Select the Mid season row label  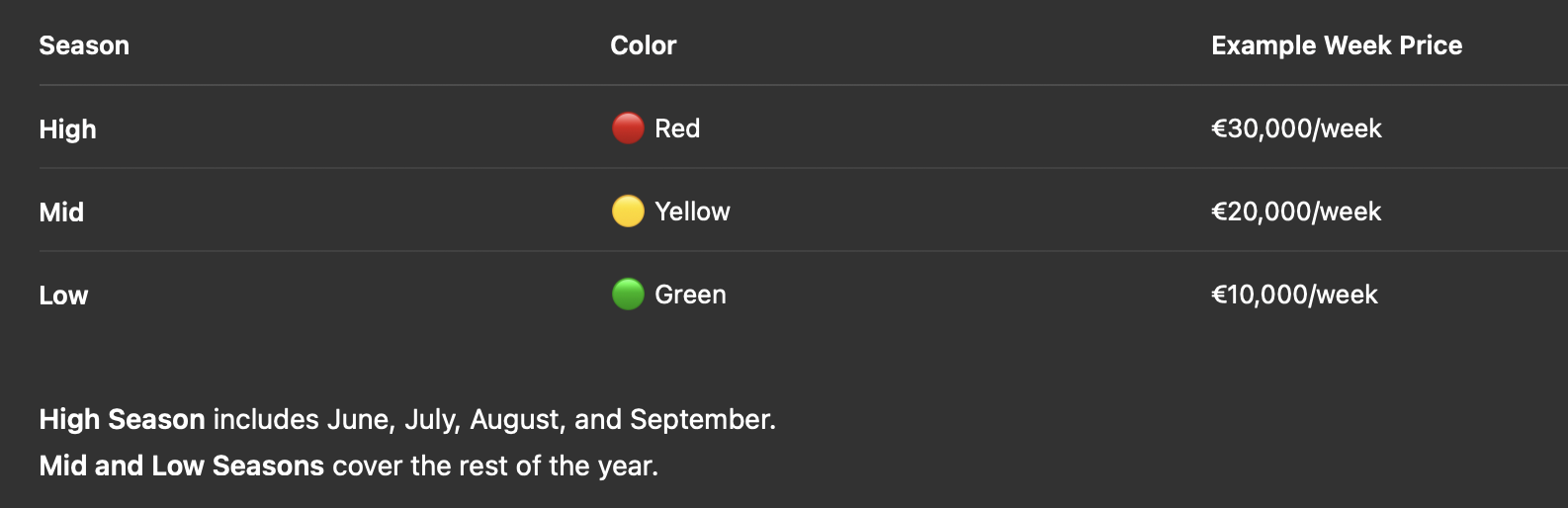(61, 212)
